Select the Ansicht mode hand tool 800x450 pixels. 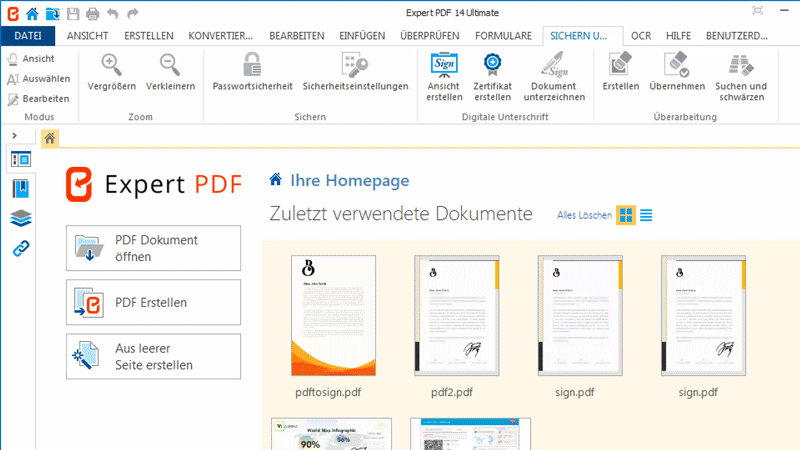tap(31, 59)
